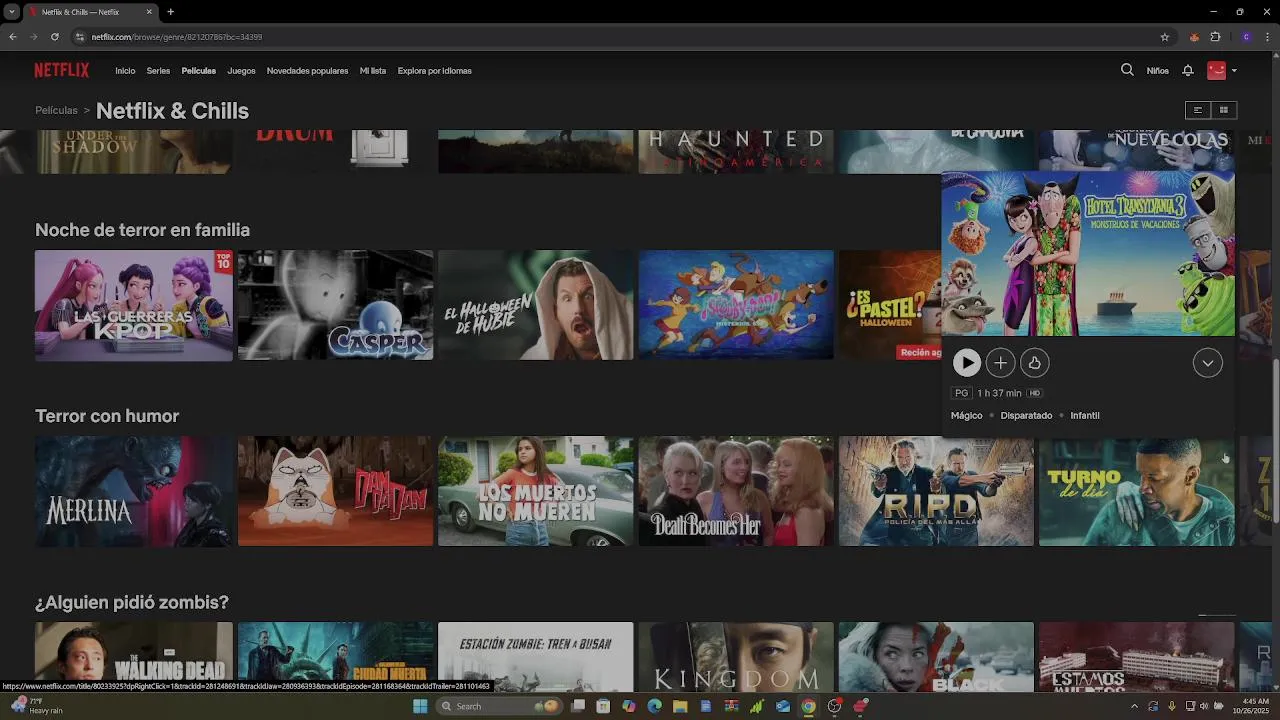The height and width of the screenshot is (720, 1280).
Task: Go to Mi lista
Action: pos(372,71)
